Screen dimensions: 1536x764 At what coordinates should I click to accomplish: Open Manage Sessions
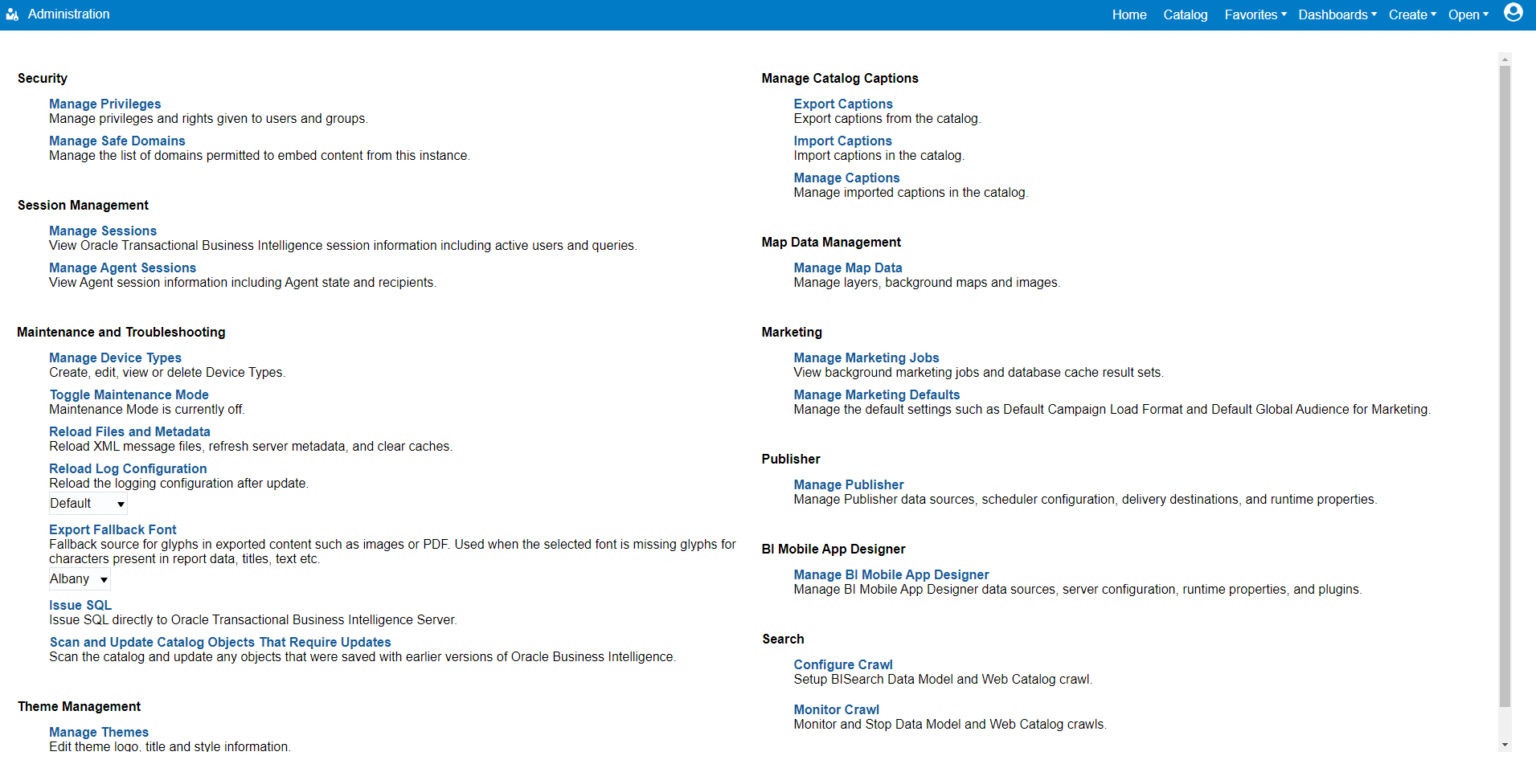[103, 231]
